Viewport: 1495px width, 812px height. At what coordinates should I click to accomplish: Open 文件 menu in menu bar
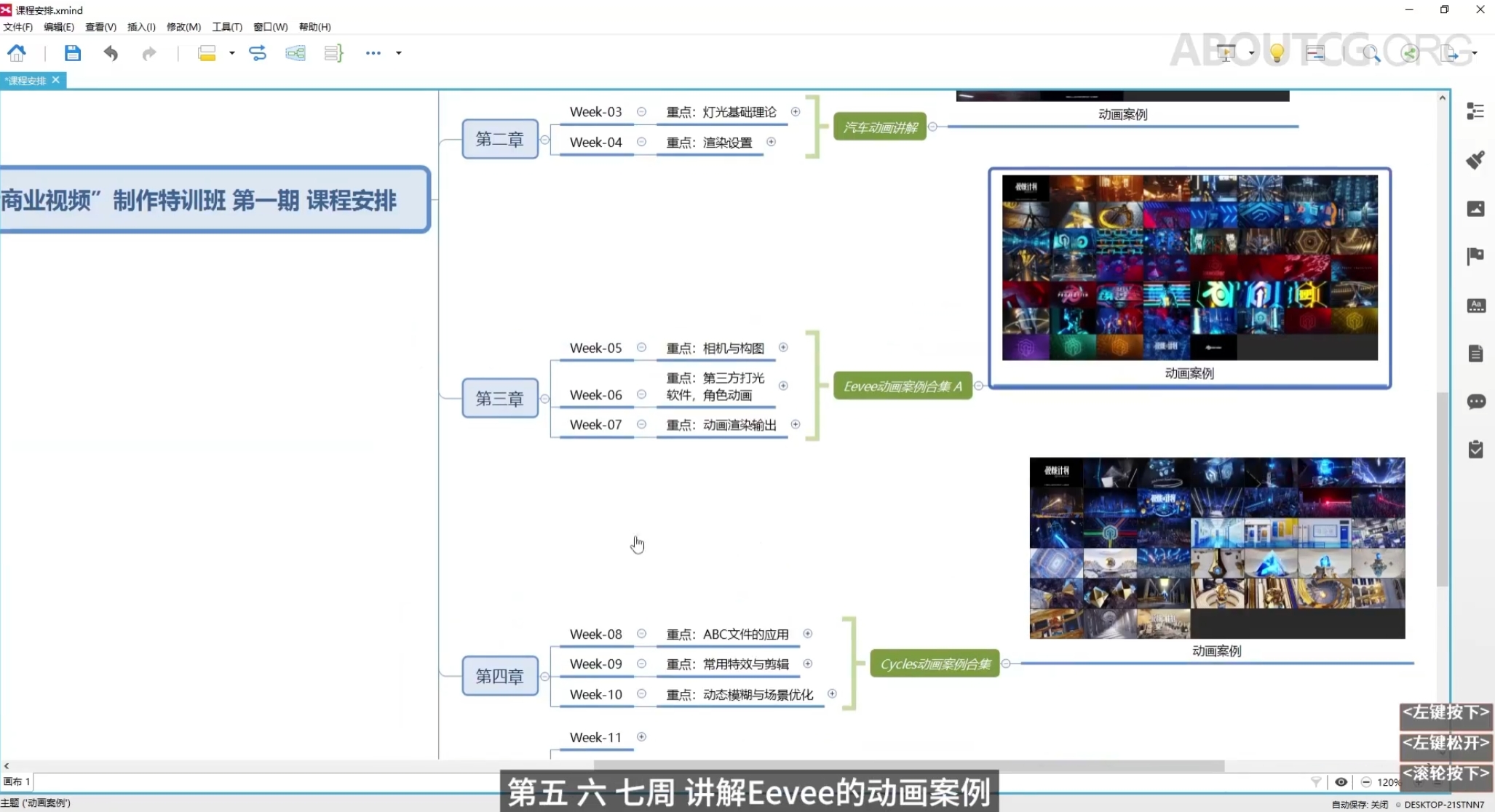click(x=18, y=27)
